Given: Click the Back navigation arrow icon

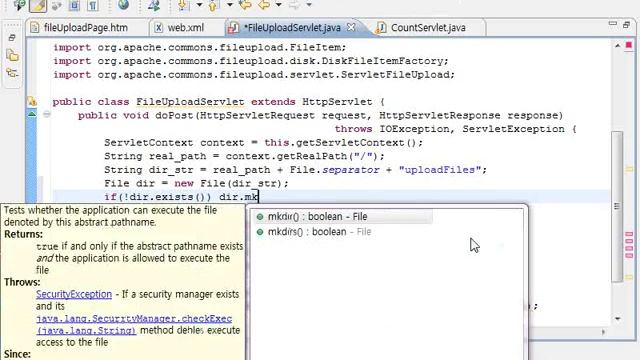Looking at the screenshot, I should (264, 5).
